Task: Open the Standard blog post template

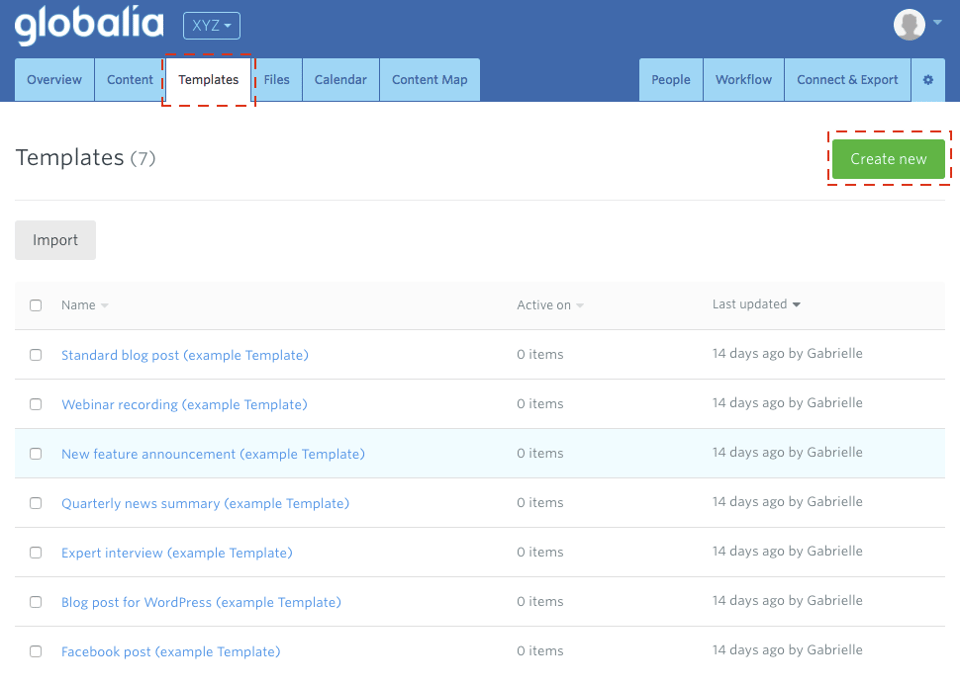Action: click(184, 355)
